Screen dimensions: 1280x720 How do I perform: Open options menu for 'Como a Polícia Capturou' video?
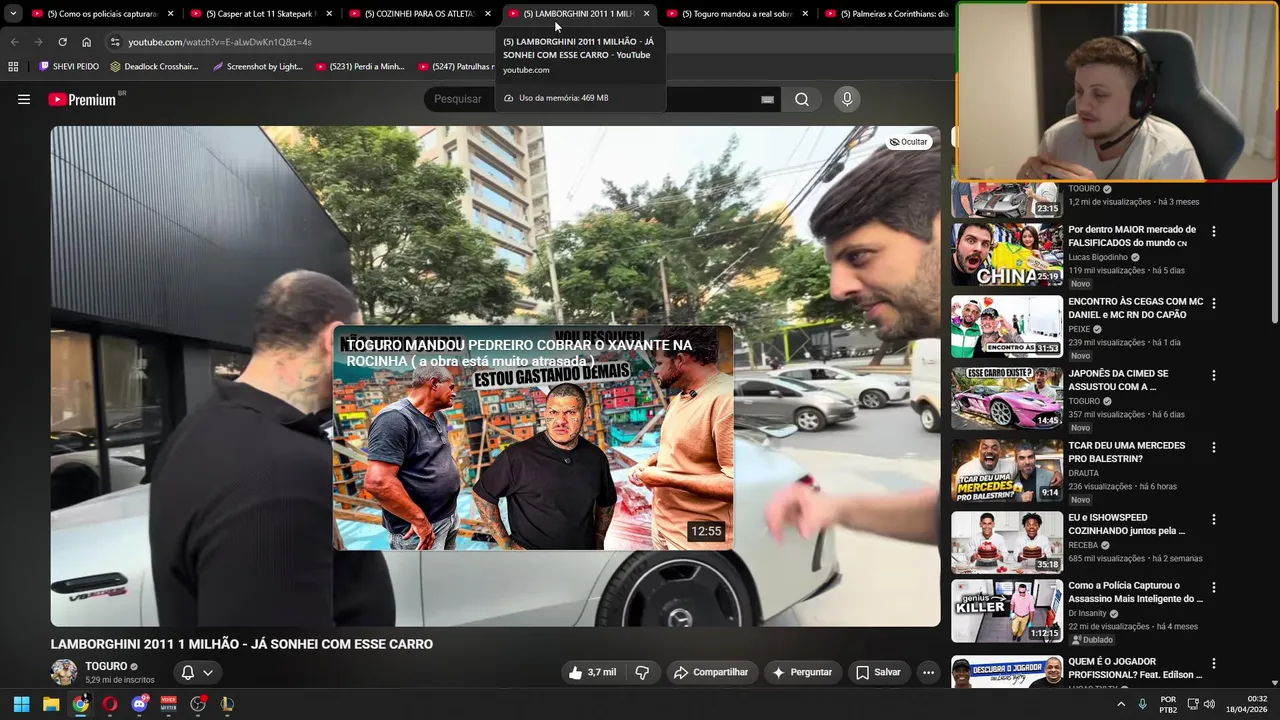(x=1214, y=587)
